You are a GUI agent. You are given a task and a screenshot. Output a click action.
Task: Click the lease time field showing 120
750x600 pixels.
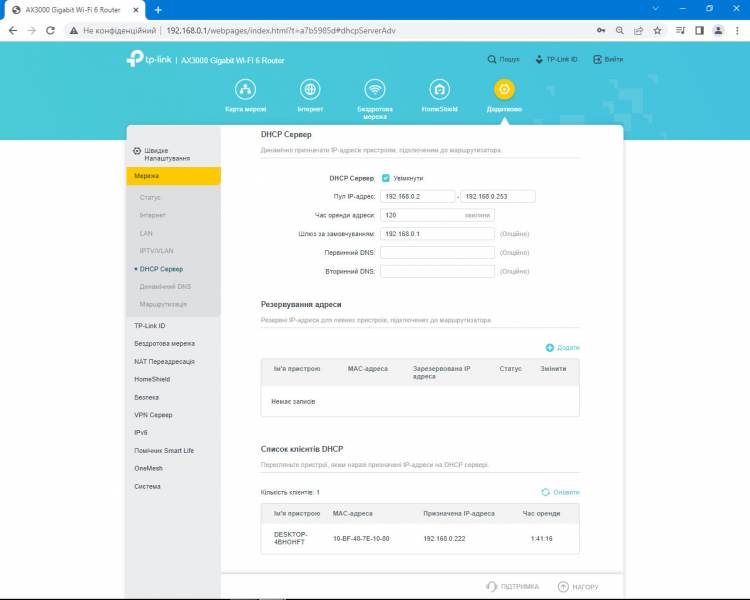tap(437, 215)
